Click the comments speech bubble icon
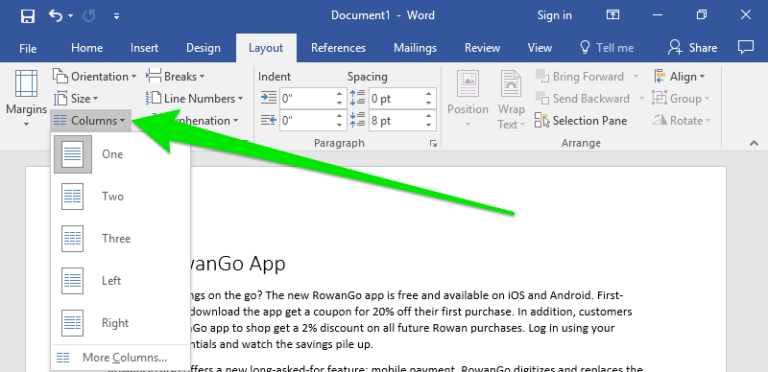The height and width of the screenshot is (372, 768). [x=745, y=47]
